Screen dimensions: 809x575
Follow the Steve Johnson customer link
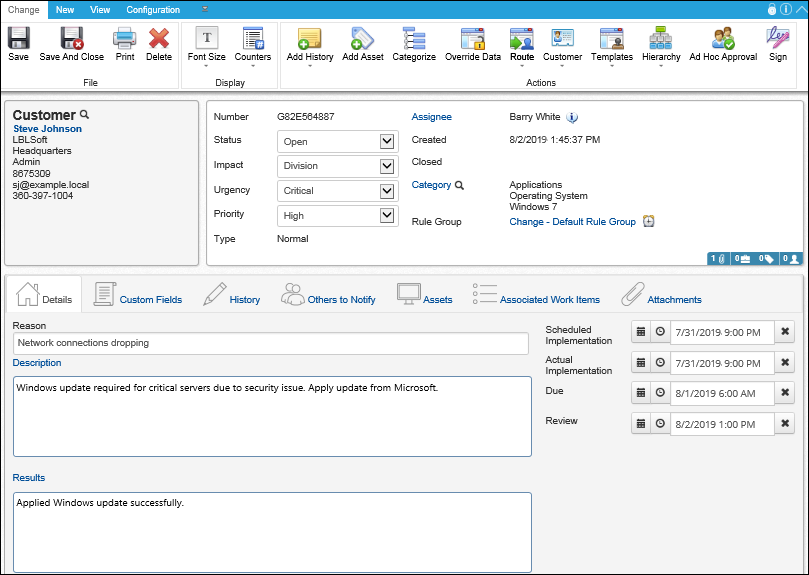pyautogui.click(x=47, y=129)
